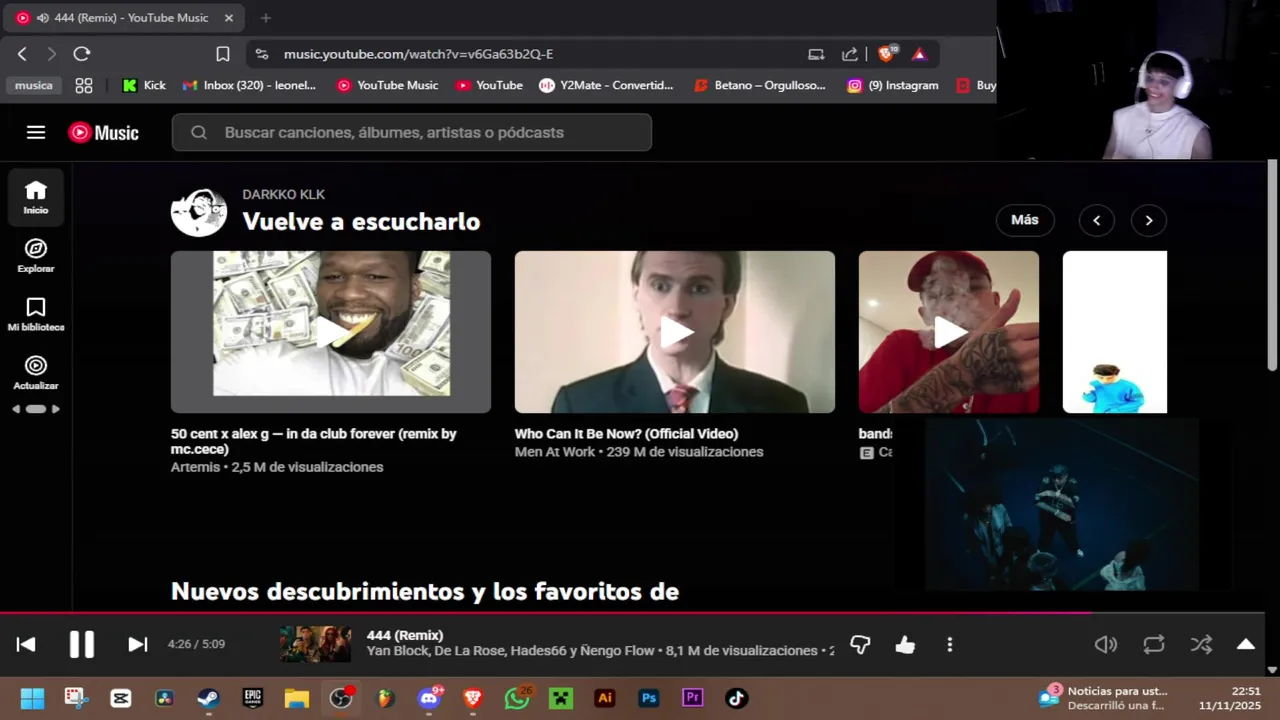Go to Inicio in the sidebar

tap(36, 197)
